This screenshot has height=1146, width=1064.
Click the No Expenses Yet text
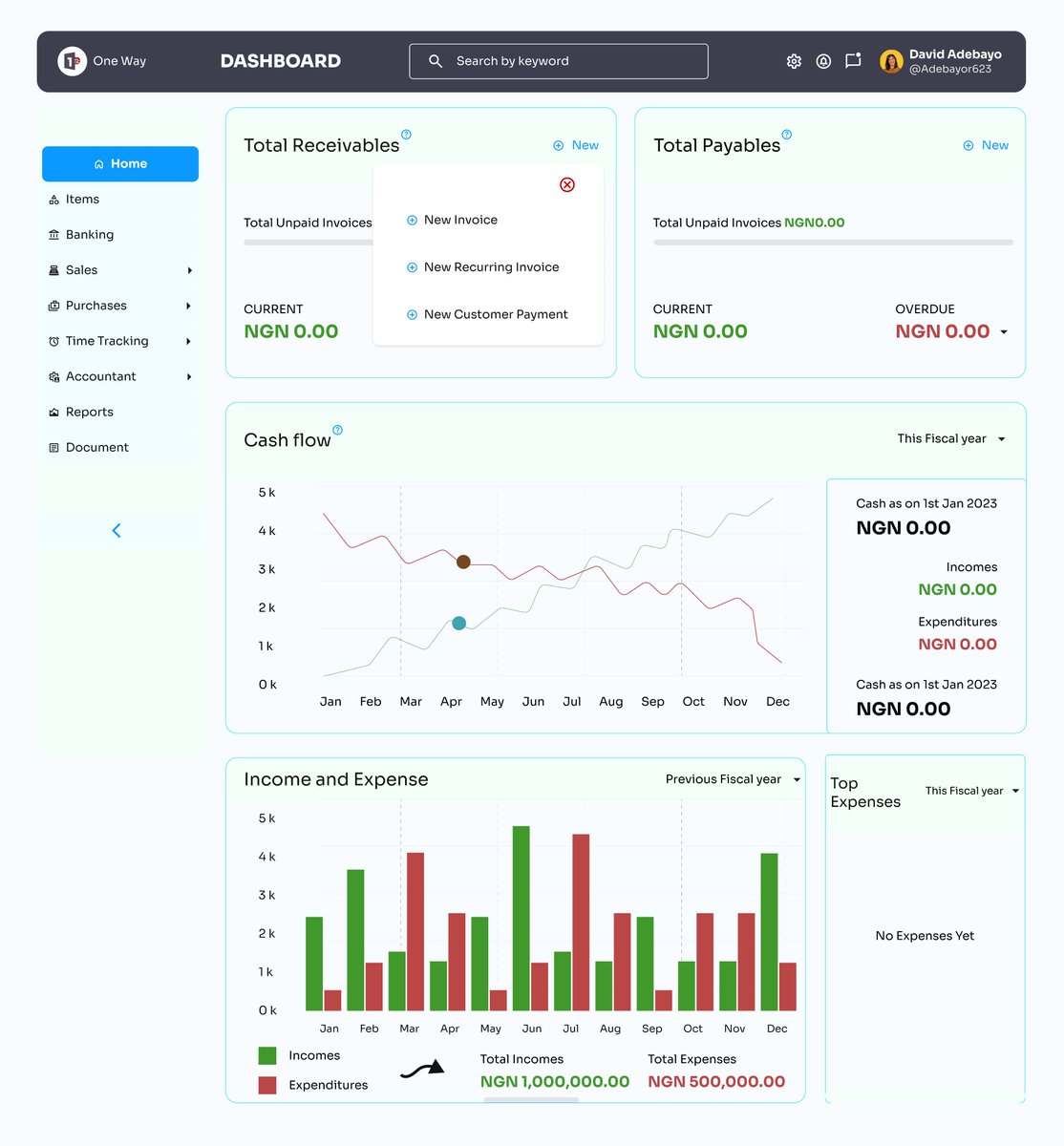(925, 936)
